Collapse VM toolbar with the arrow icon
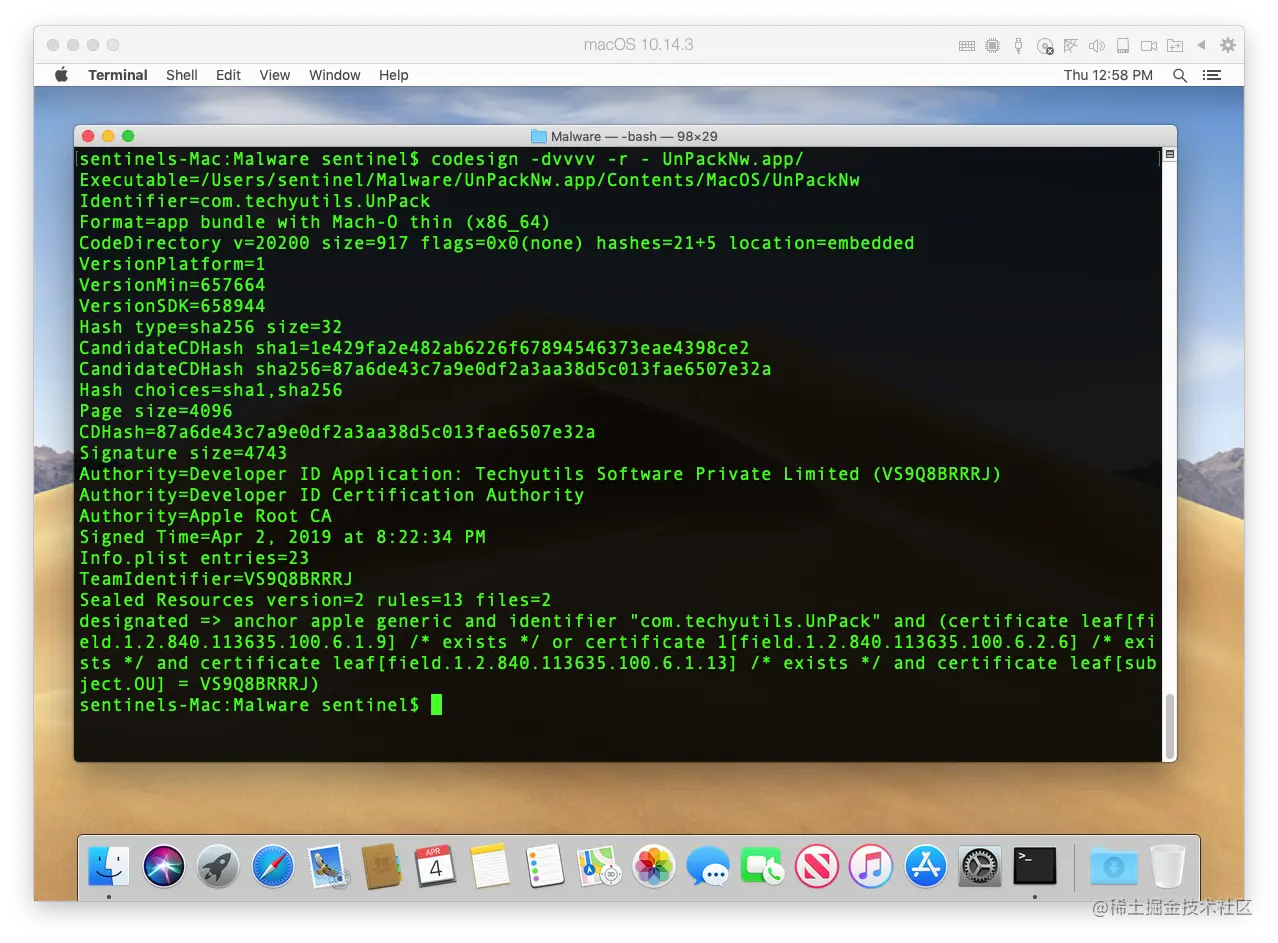This screenshot has width=1278, height=943. click(x=1202, y=45)
